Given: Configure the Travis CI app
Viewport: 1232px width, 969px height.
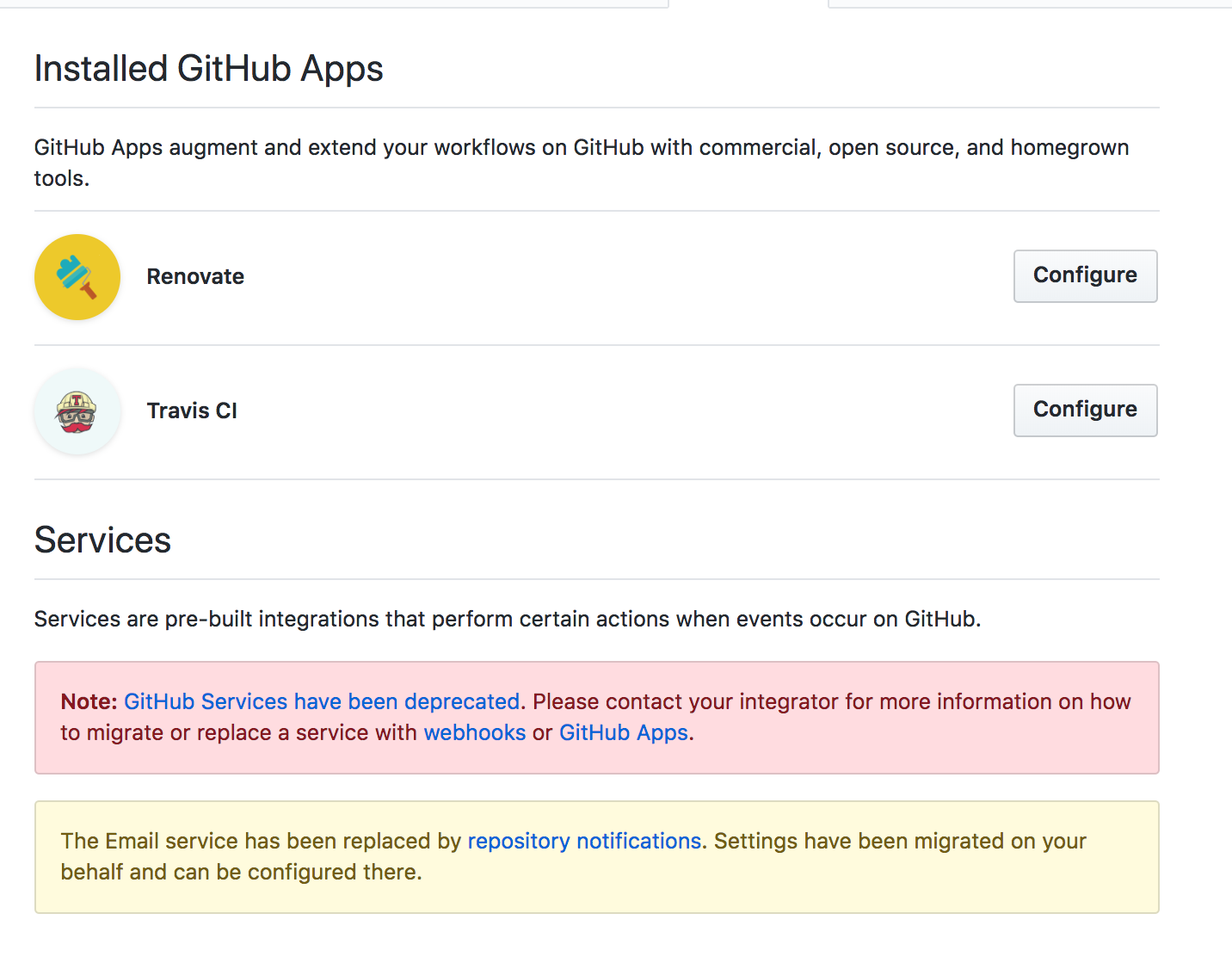Looking at the screenshot, I should pyautogui.click(x=1085, y=410).
